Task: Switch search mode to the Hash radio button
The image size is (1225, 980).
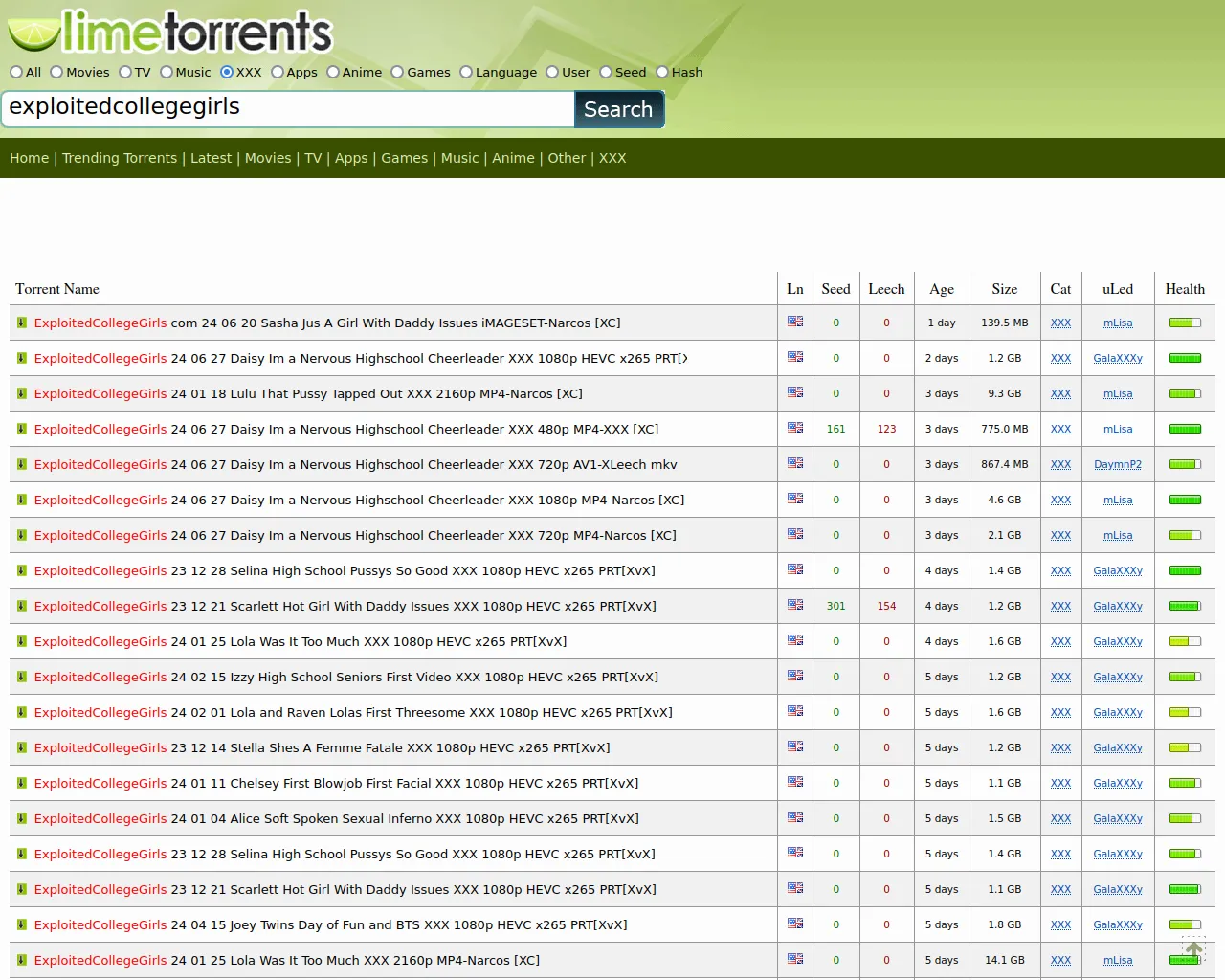Action: 662,72
